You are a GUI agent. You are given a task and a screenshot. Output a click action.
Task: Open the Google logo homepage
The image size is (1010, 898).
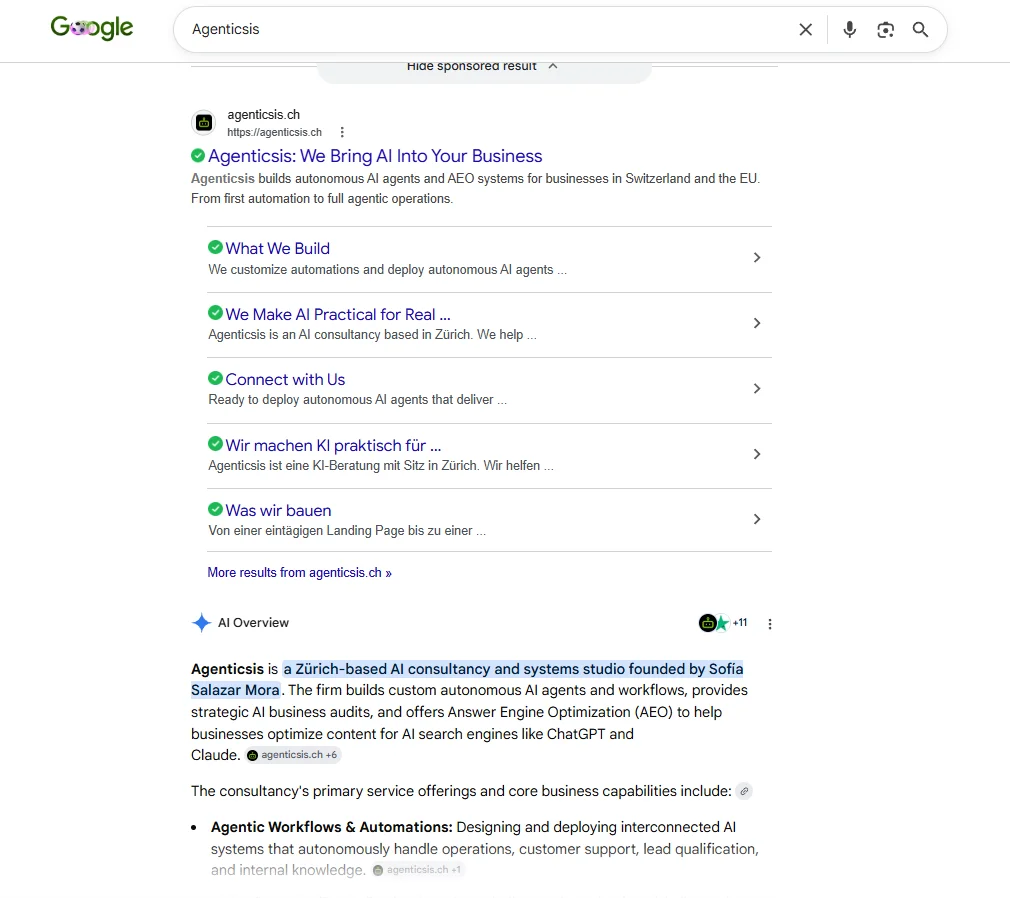91,28
